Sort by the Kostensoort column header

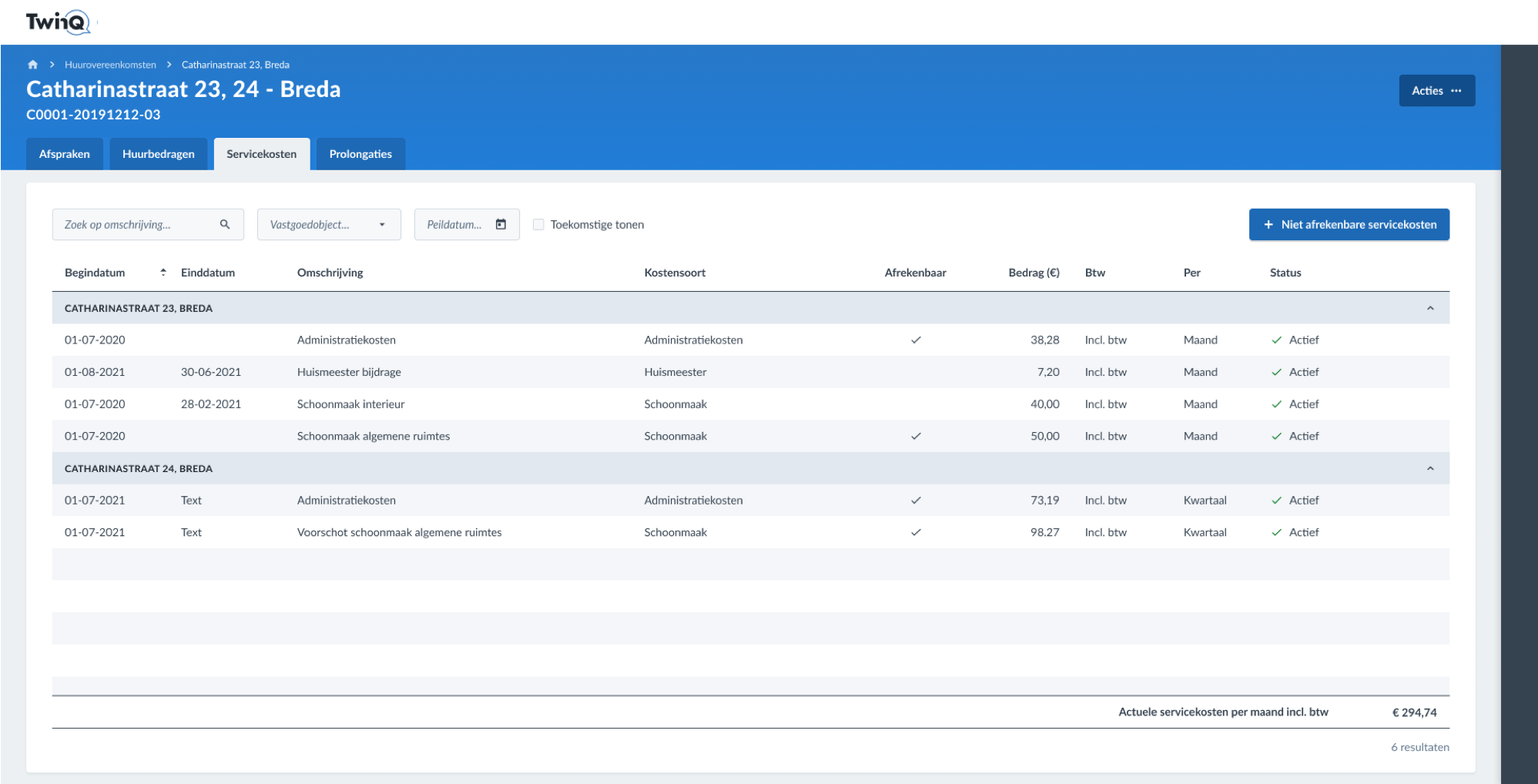[675, 273]
